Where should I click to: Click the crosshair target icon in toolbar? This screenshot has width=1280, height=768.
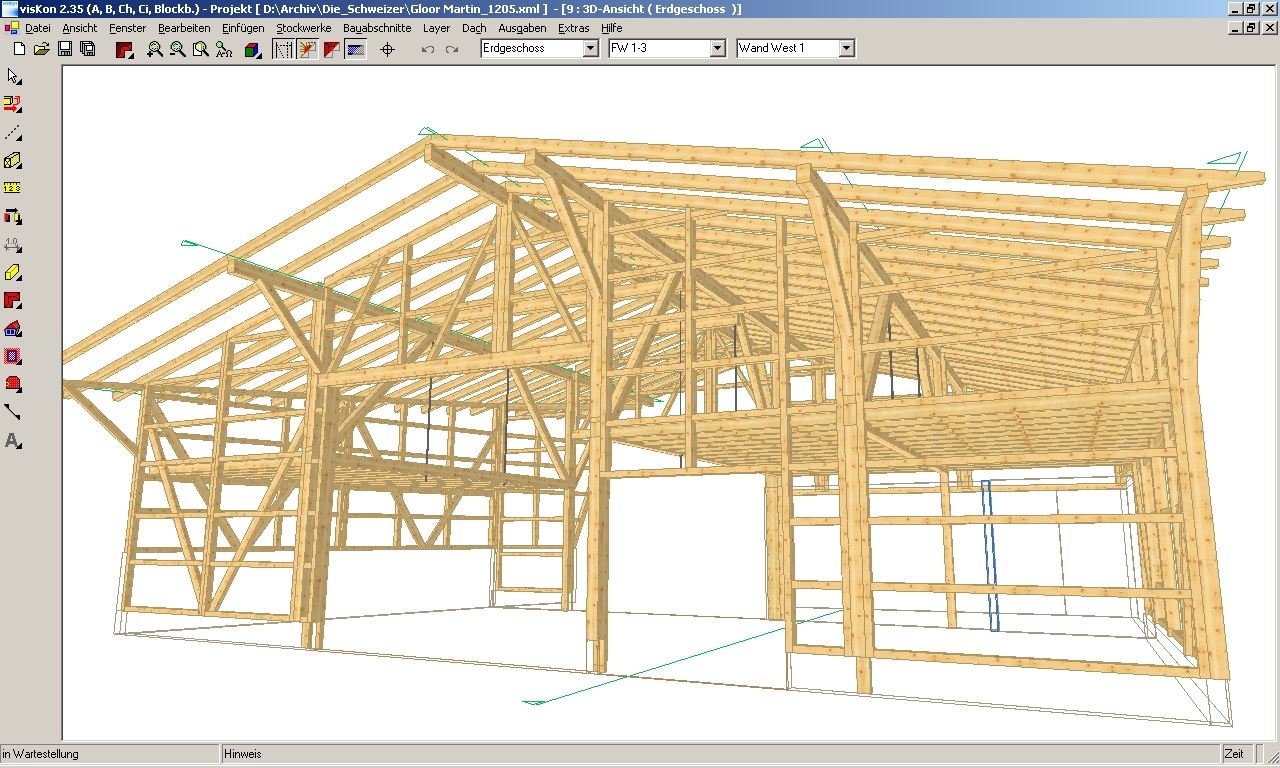[x=388, y=49]
